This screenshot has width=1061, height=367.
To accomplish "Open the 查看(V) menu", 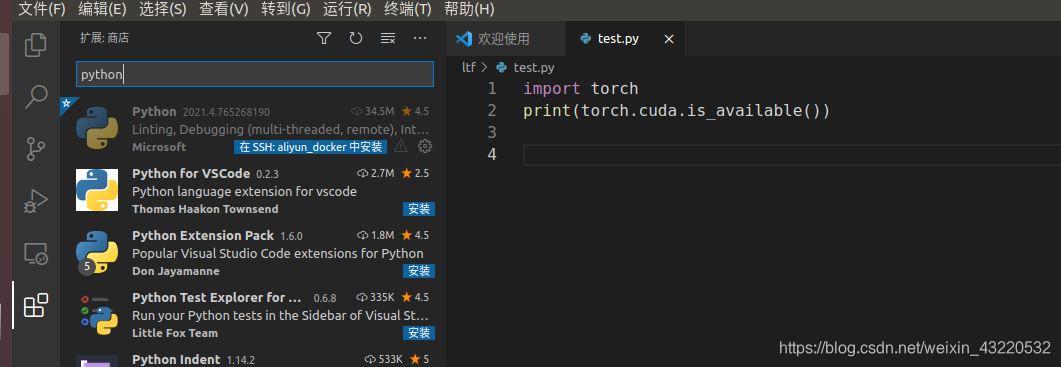I will (x=224, y=9).
